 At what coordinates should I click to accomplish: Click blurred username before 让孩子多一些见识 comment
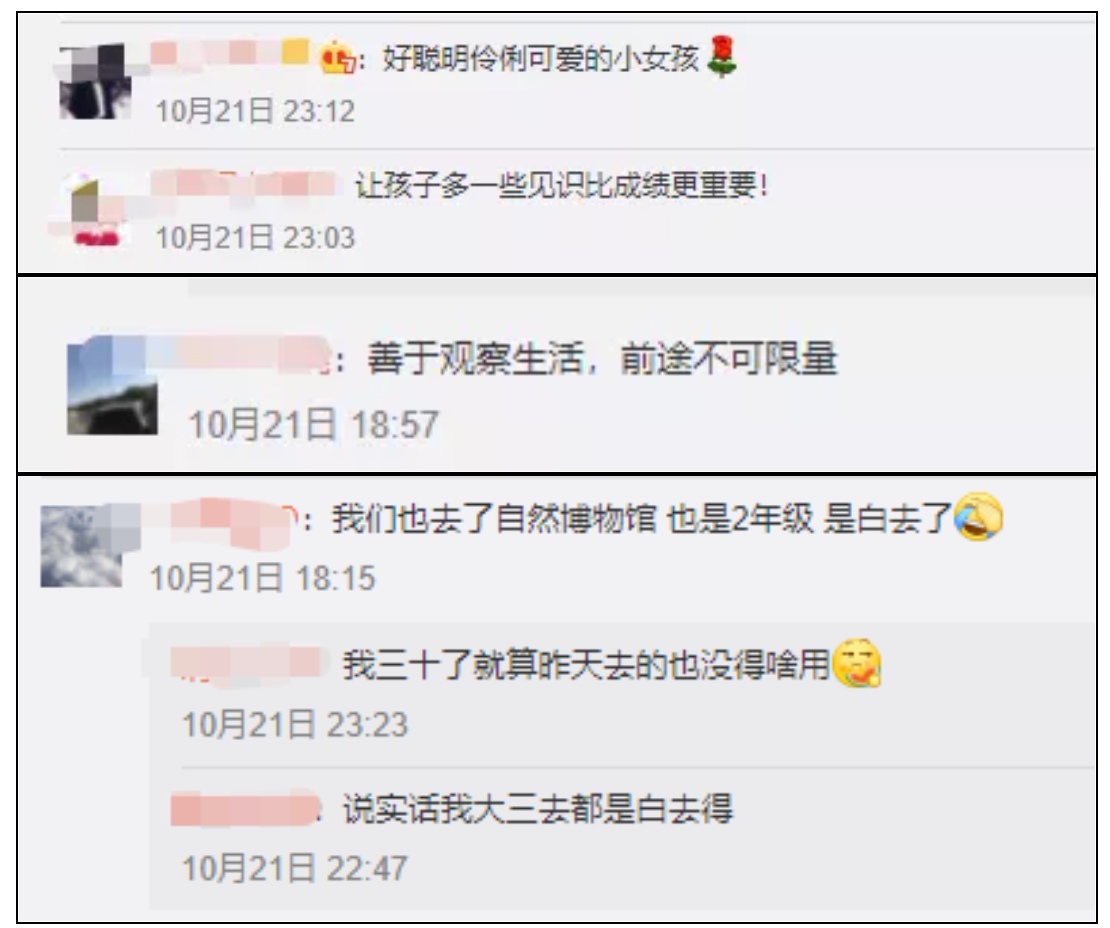pyautogui.click(x=242, y=184)
